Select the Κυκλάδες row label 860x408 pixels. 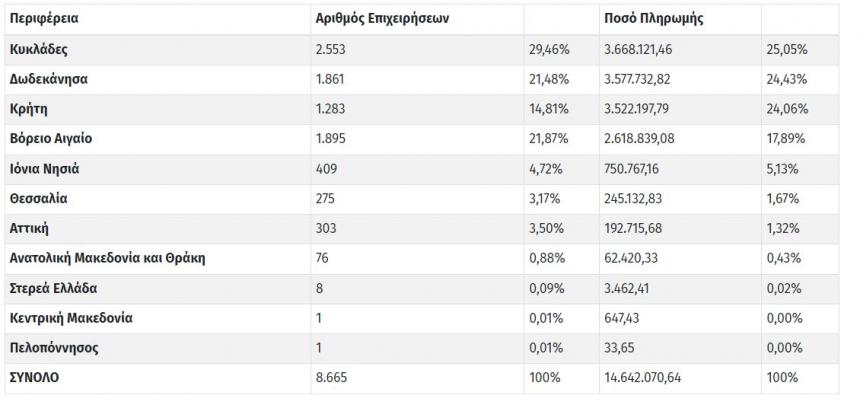(x=38, y=49)
